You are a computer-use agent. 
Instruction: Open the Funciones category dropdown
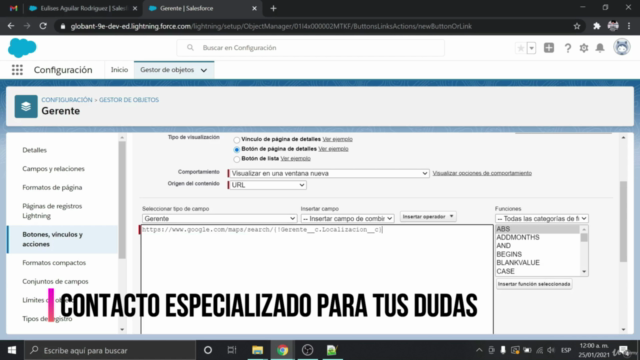tap(541, 218)
